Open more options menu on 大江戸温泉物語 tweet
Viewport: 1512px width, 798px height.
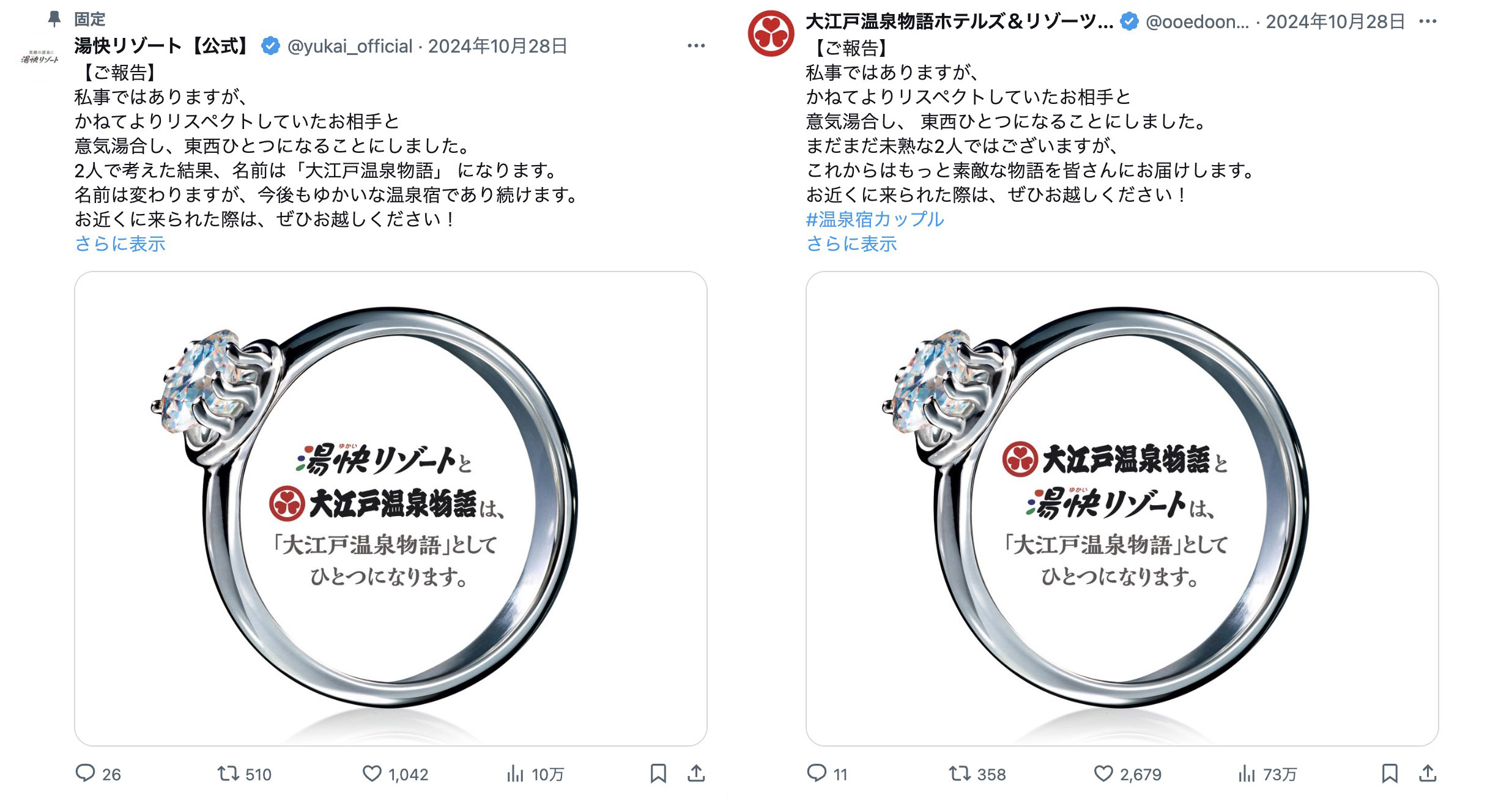click(x=1428, y=21)
